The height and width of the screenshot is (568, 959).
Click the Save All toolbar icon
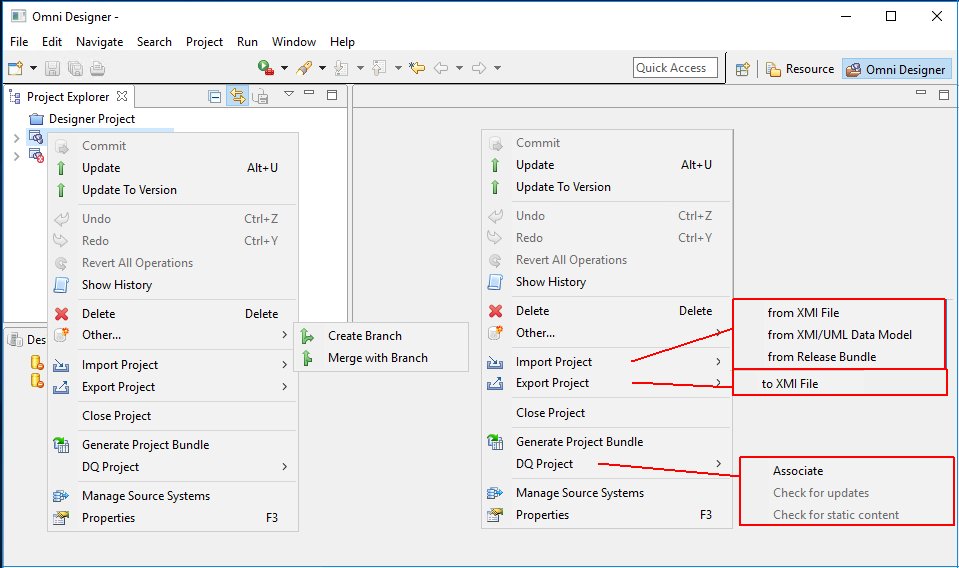coord(75,68)
